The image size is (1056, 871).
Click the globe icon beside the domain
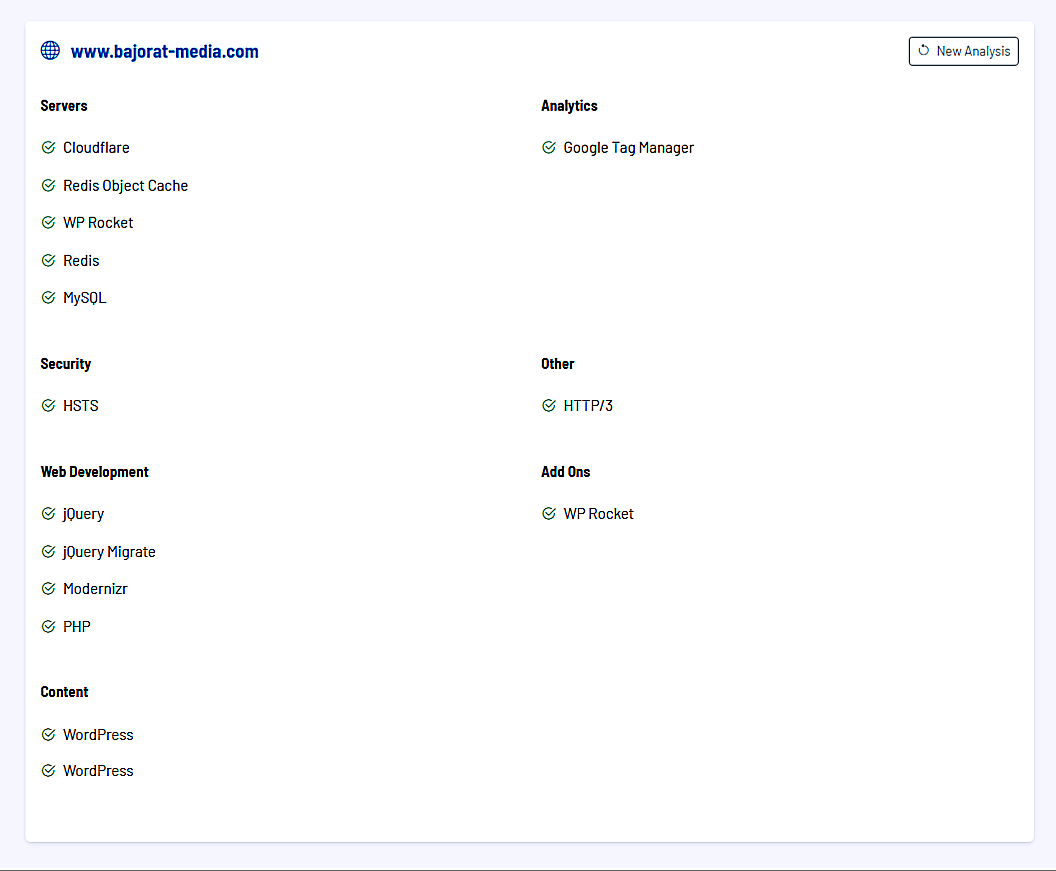(50, 51)
